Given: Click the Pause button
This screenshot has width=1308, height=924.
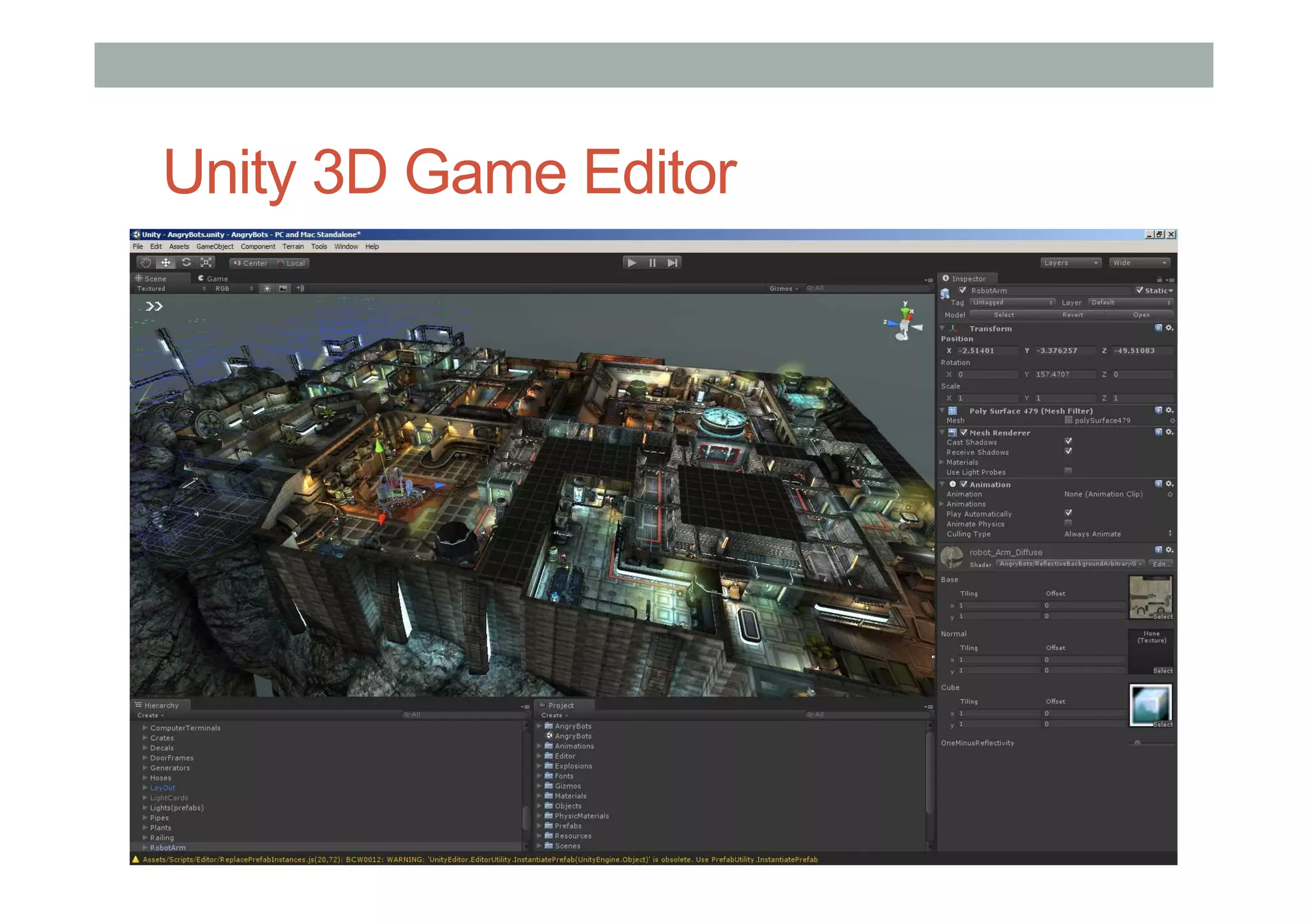Looking at the screenshot, I should click(652, 262).
